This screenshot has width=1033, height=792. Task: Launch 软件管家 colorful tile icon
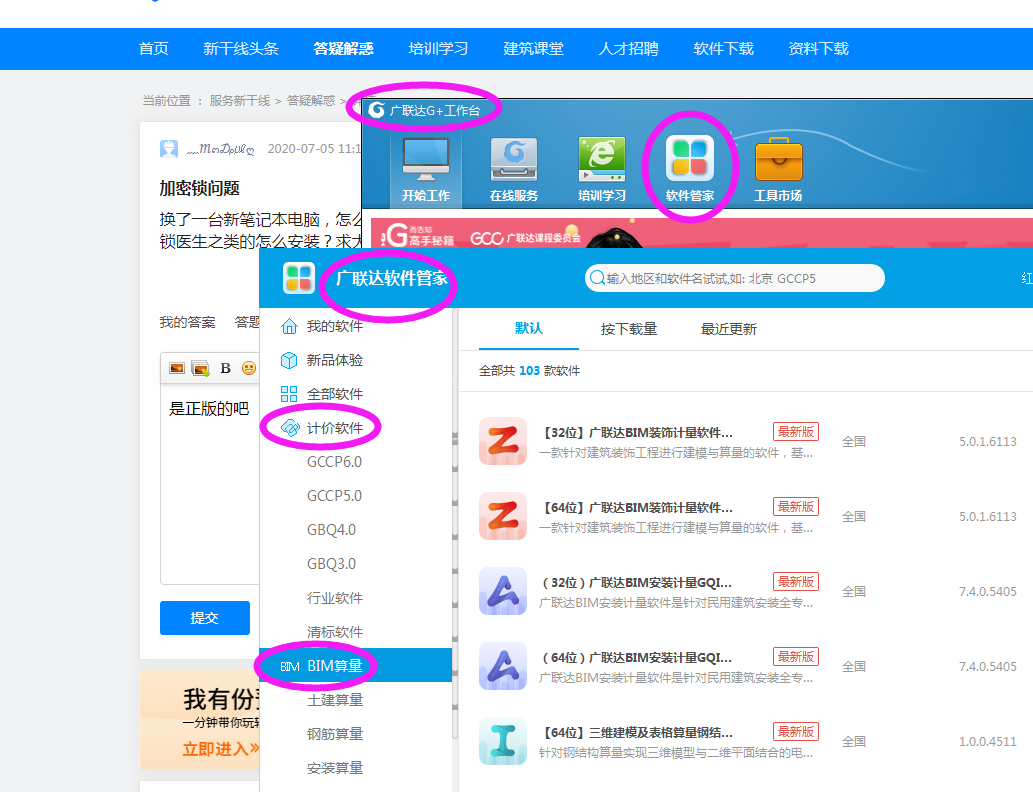pyautogui.click(x=690, y=158)
